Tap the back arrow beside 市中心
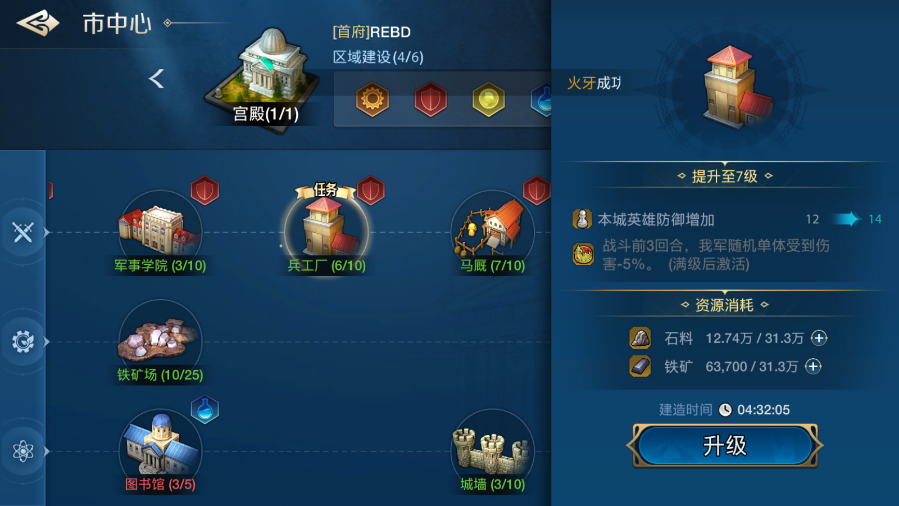This screenshot has width=899, height=506. coord(38,23)
